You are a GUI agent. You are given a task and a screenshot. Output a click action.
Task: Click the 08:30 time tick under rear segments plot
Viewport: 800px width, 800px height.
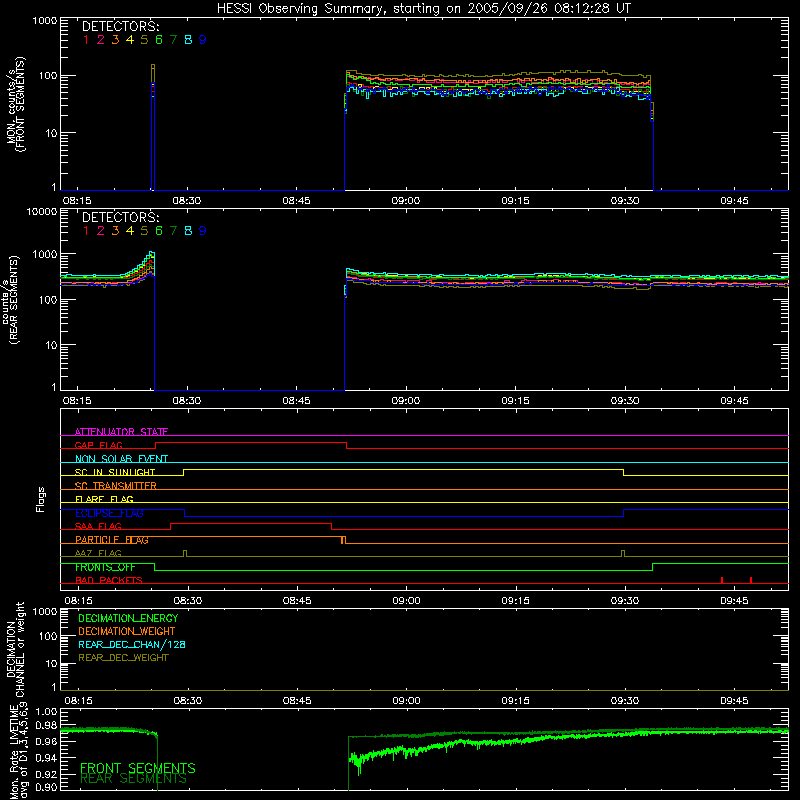click(x=187, y=401)
